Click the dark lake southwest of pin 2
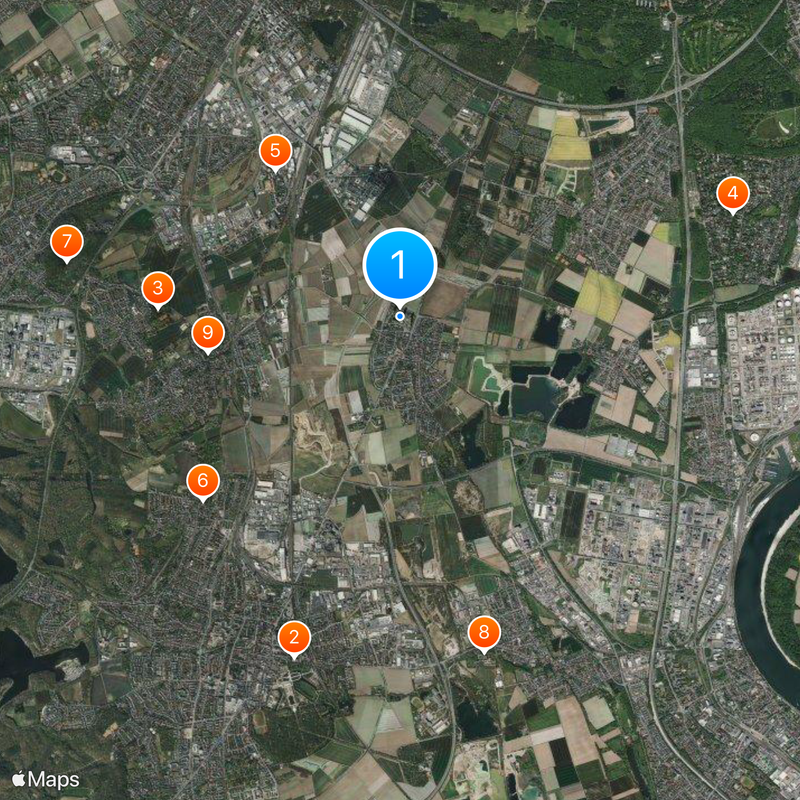The height and width of the screenshot is (800, 800). click(31, 656)
